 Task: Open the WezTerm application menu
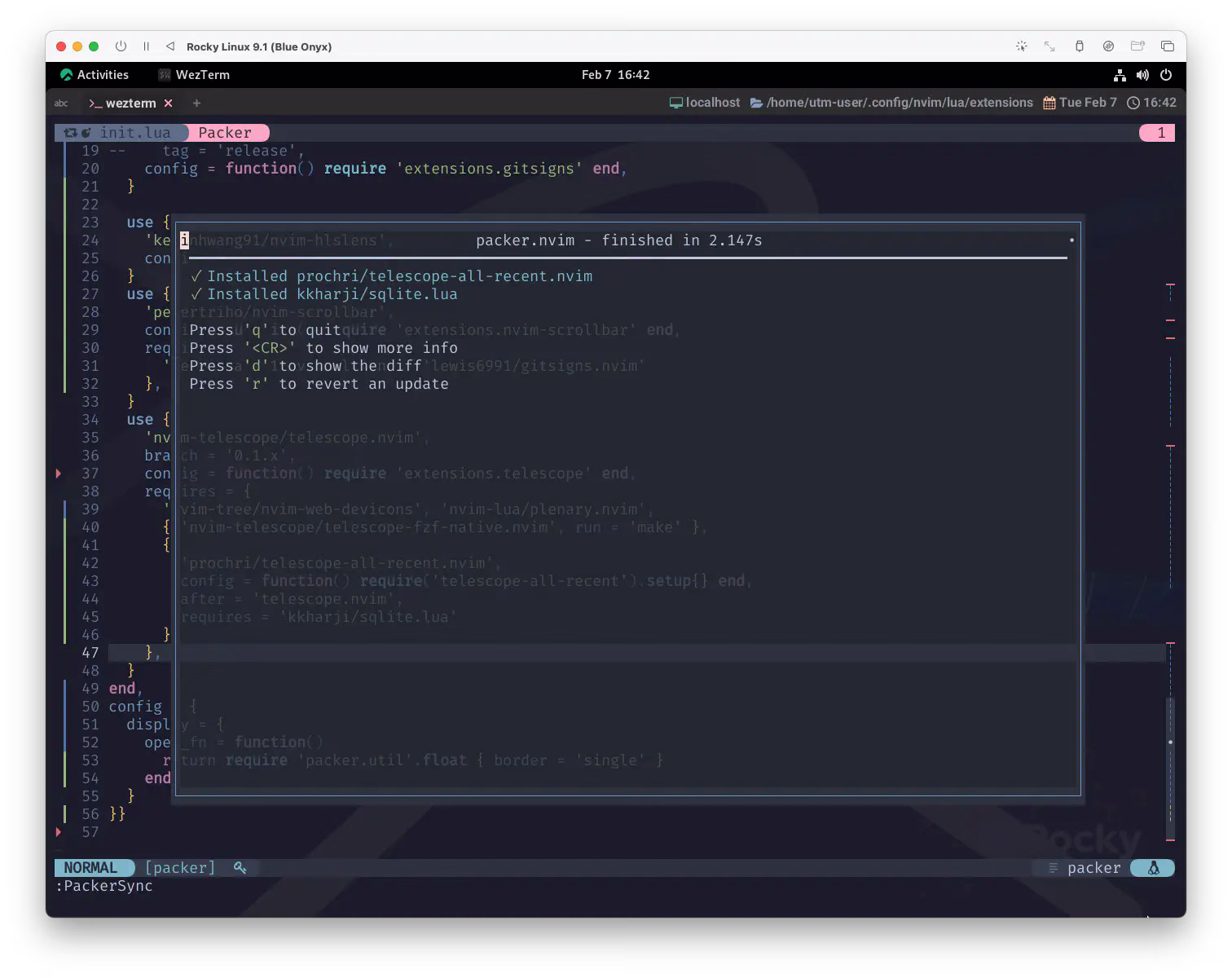click(194, 75)
